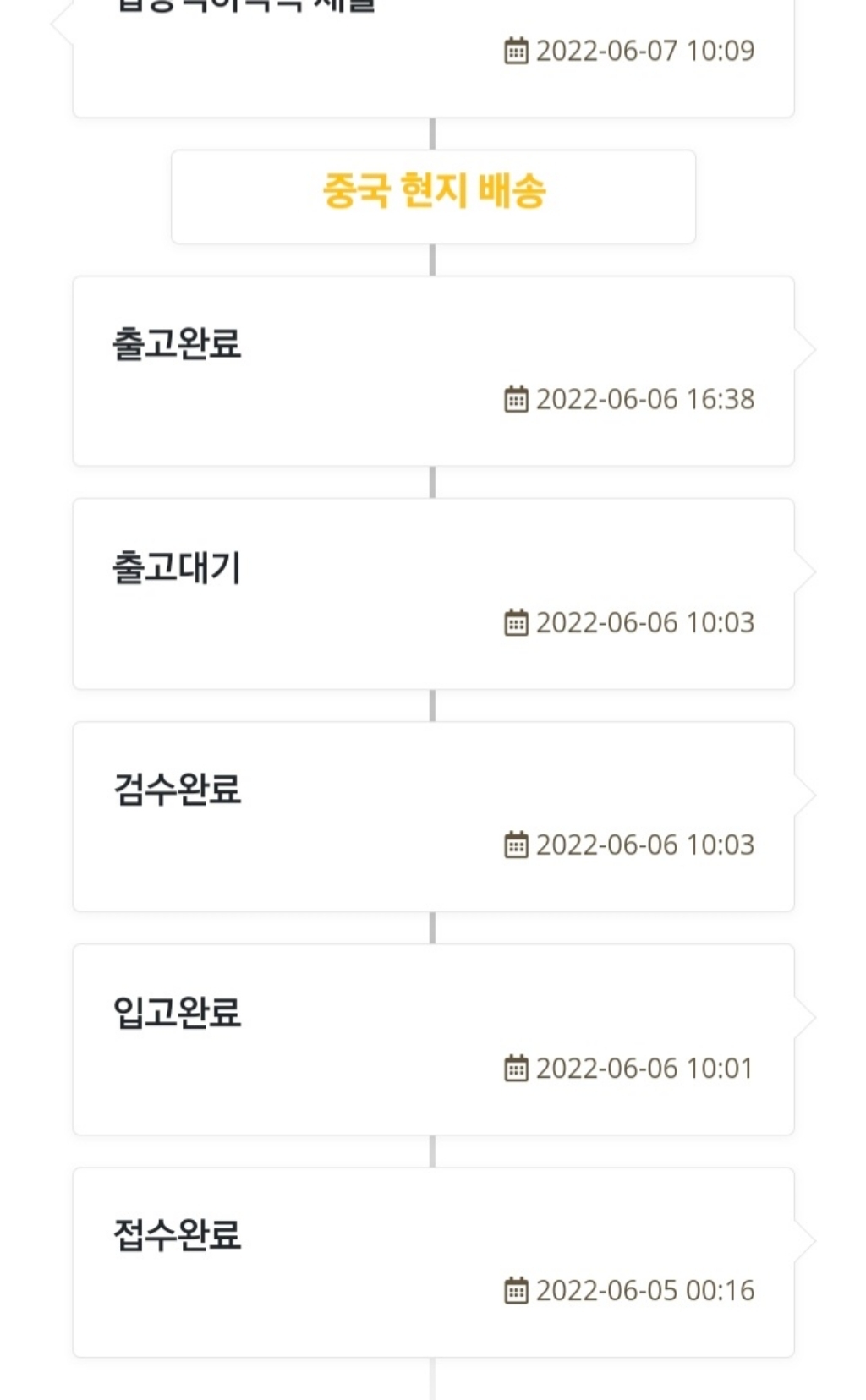Click the 2022-06-05 00:16 timestamp
866x1400 pixels.
pyautogui.click(x=644, y=1290)
